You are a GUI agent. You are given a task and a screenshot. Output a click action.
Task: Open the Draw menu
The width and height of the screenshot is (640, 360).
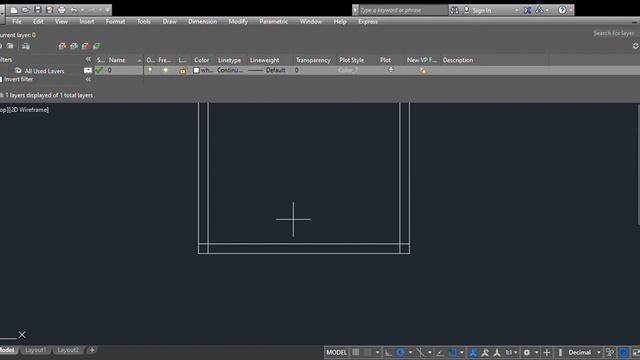(x=169, y=22)
